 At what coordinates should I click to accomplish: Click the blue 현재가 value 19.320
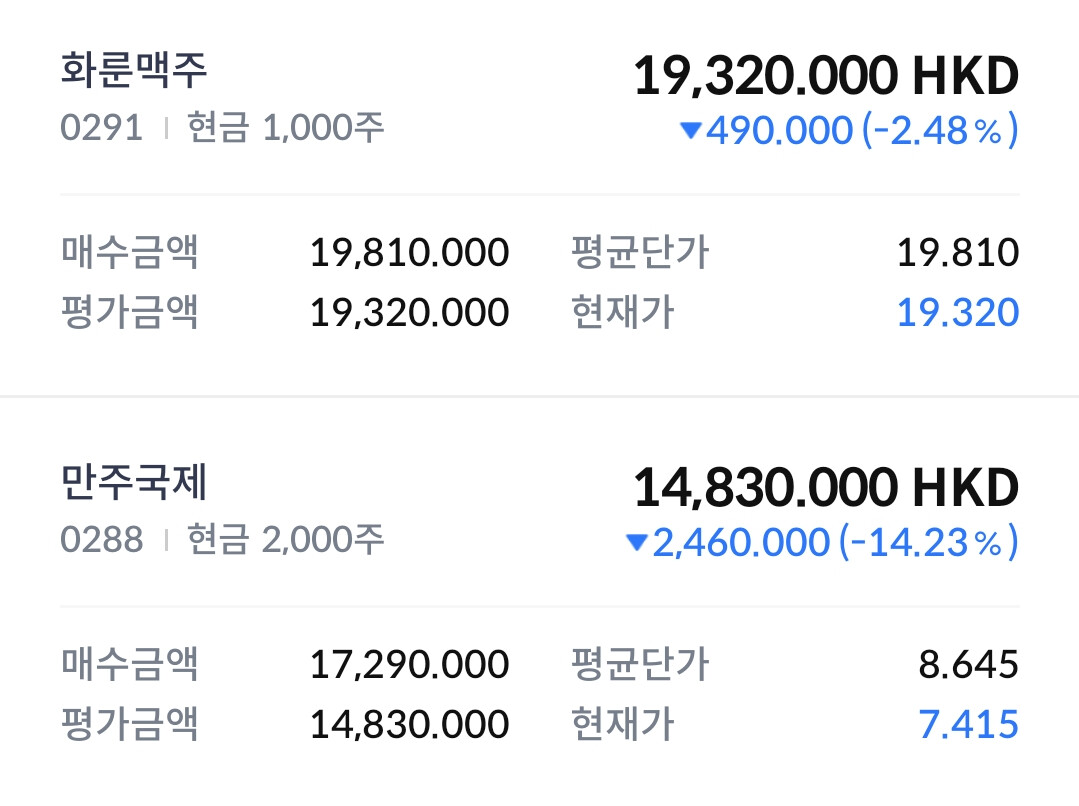pyautogui.click(x=958, y=313)
